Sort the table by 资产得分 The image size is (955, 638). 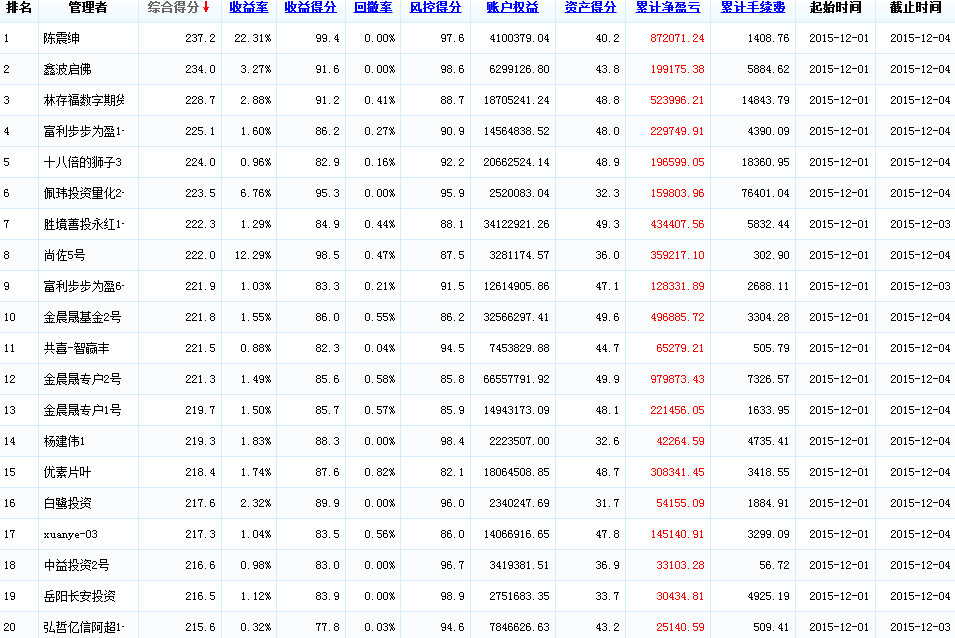click(x=590, y=7)
